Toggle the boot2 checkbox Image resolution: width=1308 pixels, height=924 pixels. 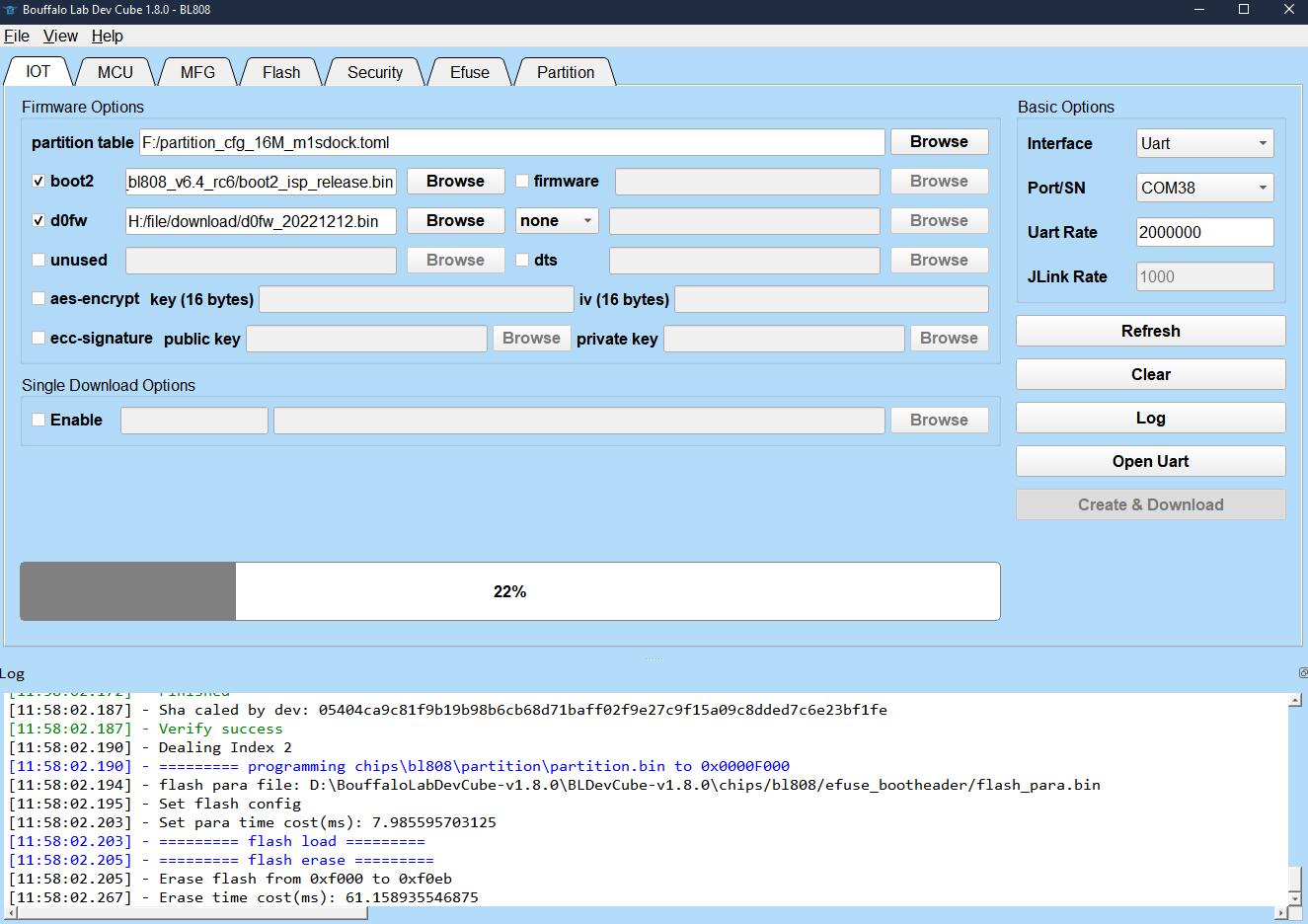[38, 182]
